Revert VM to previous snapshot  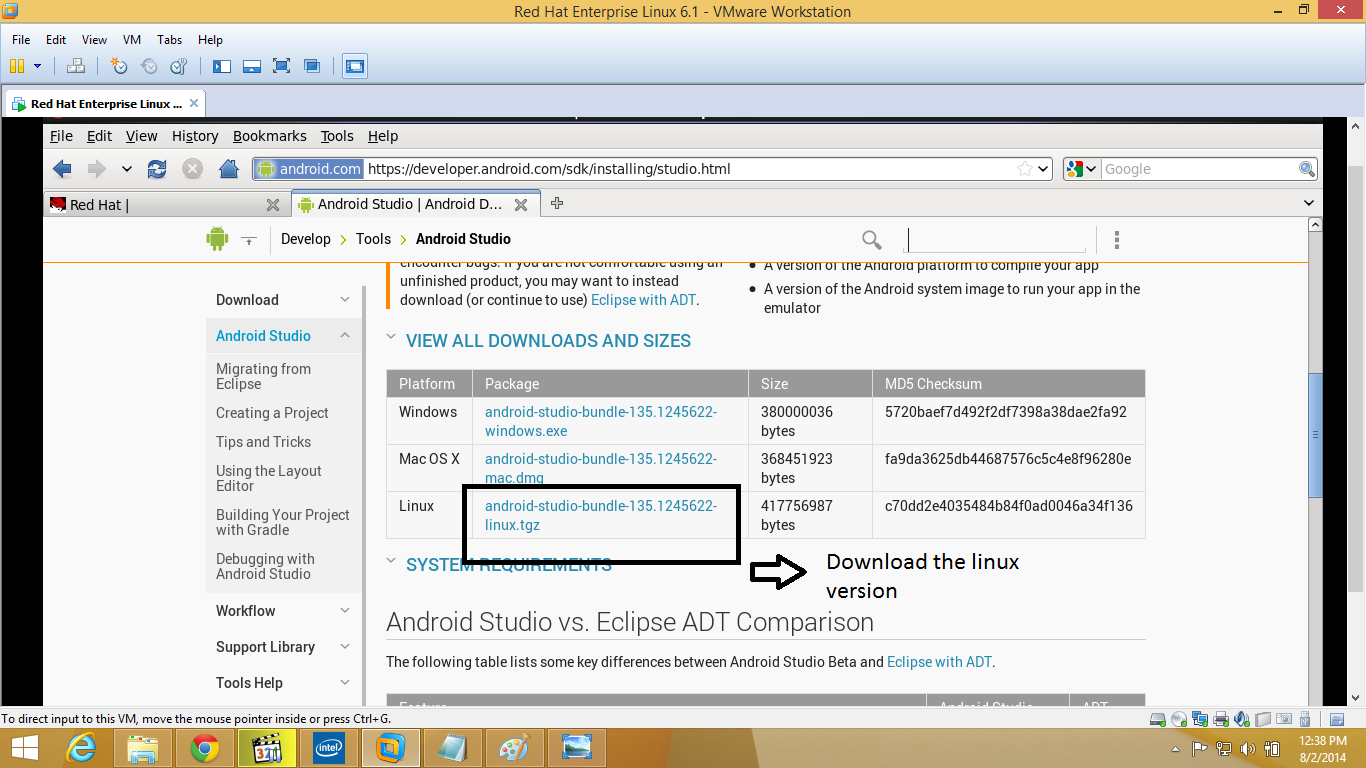point(149,66)
